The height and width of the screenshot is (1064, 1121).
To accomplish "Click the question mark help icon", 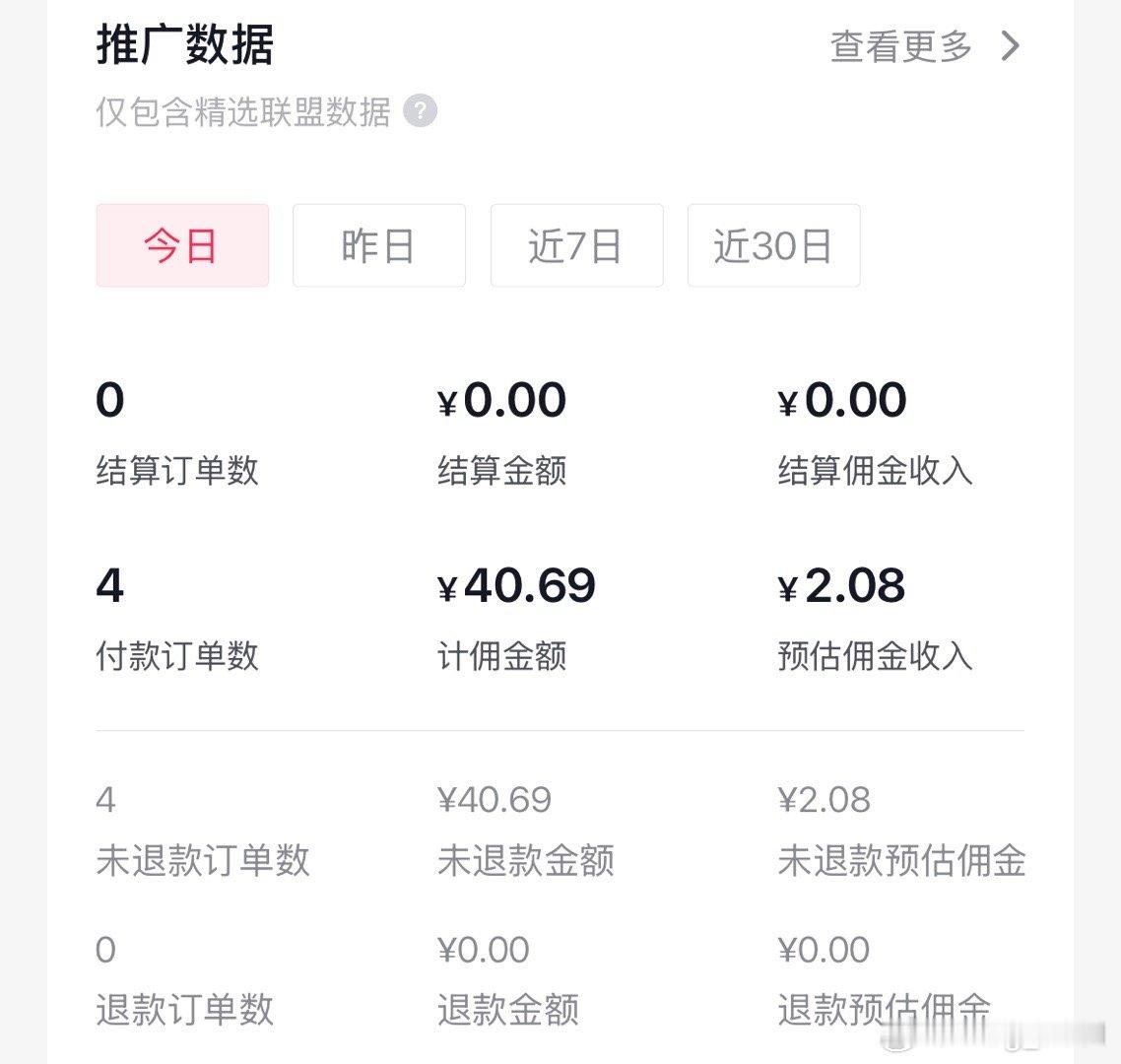I will coord(421,111).
